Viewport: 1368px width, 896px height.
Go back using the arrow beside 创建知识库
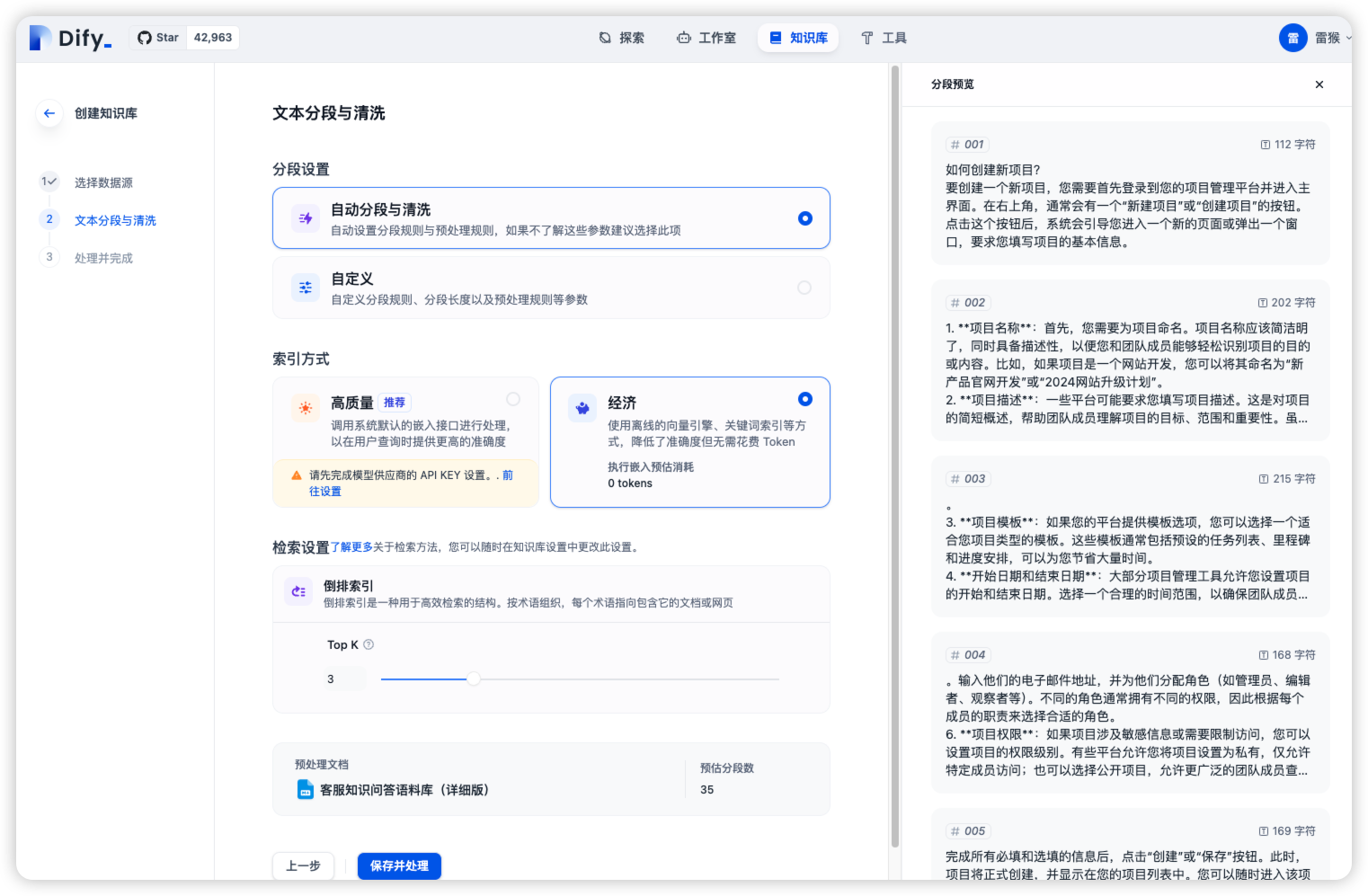click(49, 113)
